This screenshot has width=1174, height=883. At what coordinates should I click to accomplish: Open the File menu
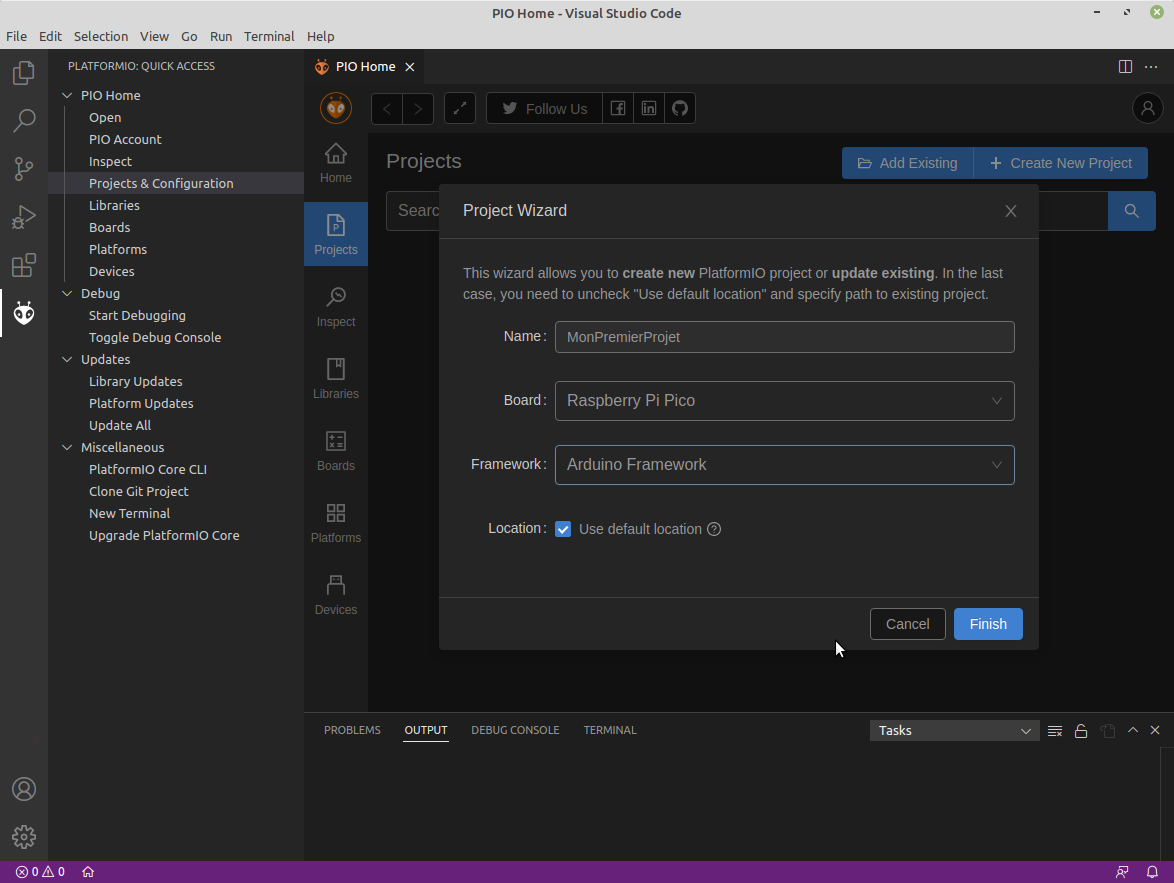(16, 37)
